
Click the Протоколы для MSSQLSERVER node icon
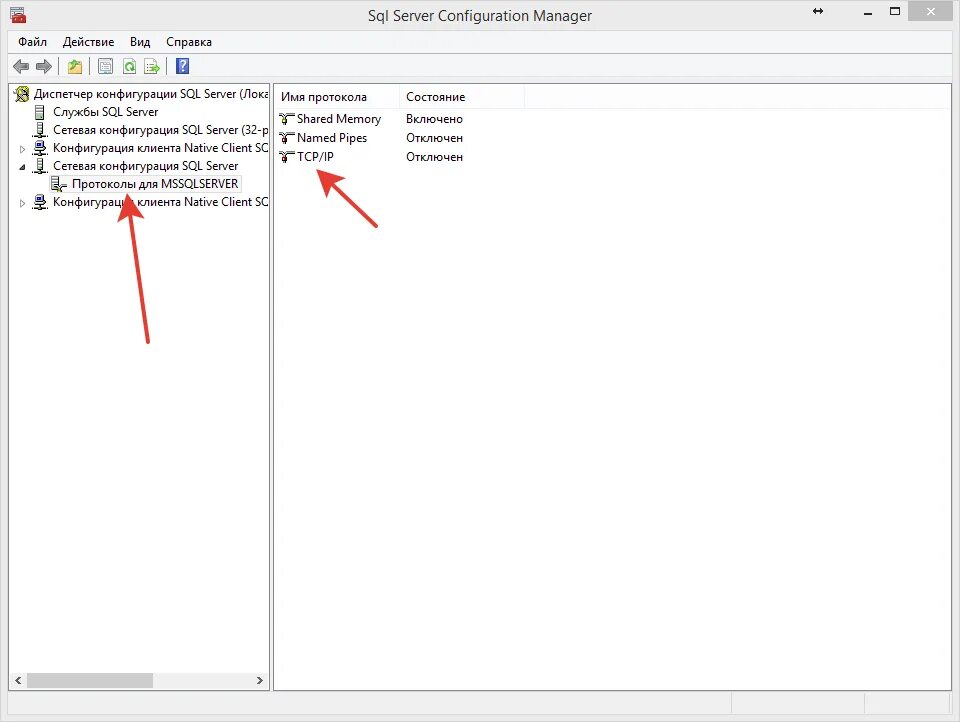(59, 184)
